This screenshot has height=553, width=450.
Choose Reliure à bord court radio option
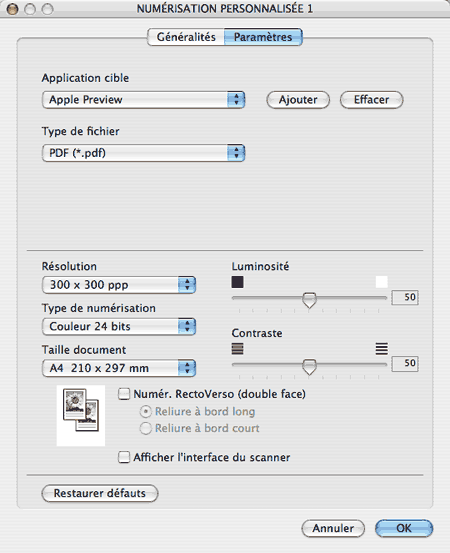pos(145,428)
